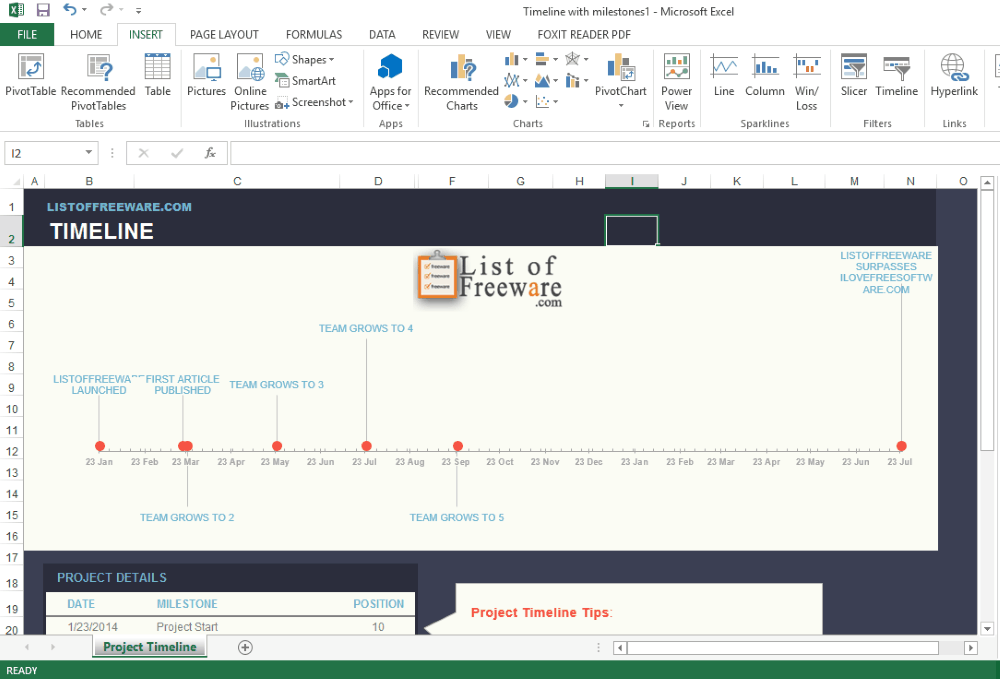The height and width of the screenshot is (679, 1000).
Task: Click the horizontal scrollbar right arrow
Action: click(971, 648)
